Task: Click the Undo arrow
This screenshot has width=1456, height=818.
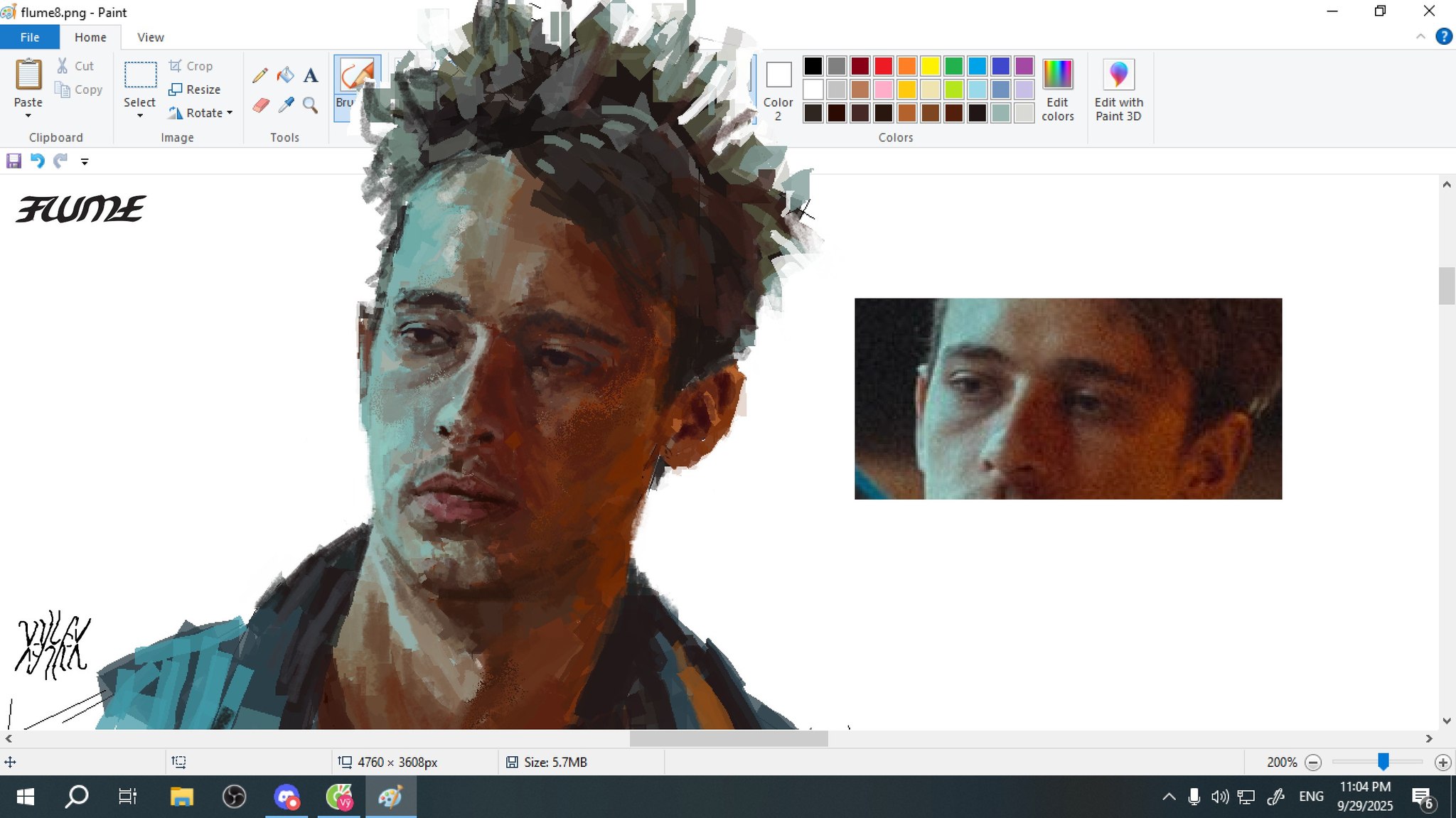Action: [37, 161]
